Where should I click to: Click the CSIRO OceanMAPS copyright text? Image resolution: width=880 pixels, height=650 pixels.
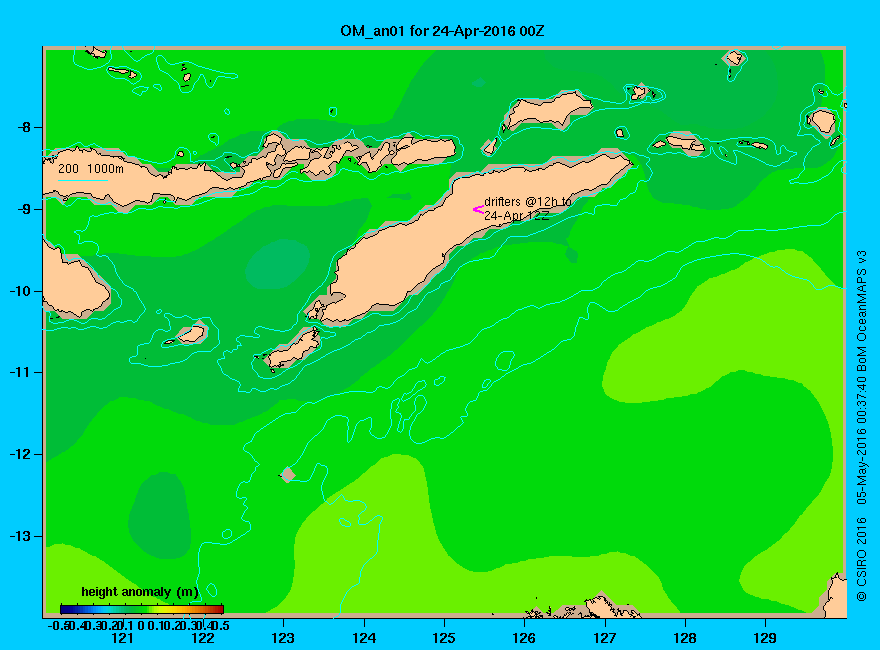(x=861, y=427)
